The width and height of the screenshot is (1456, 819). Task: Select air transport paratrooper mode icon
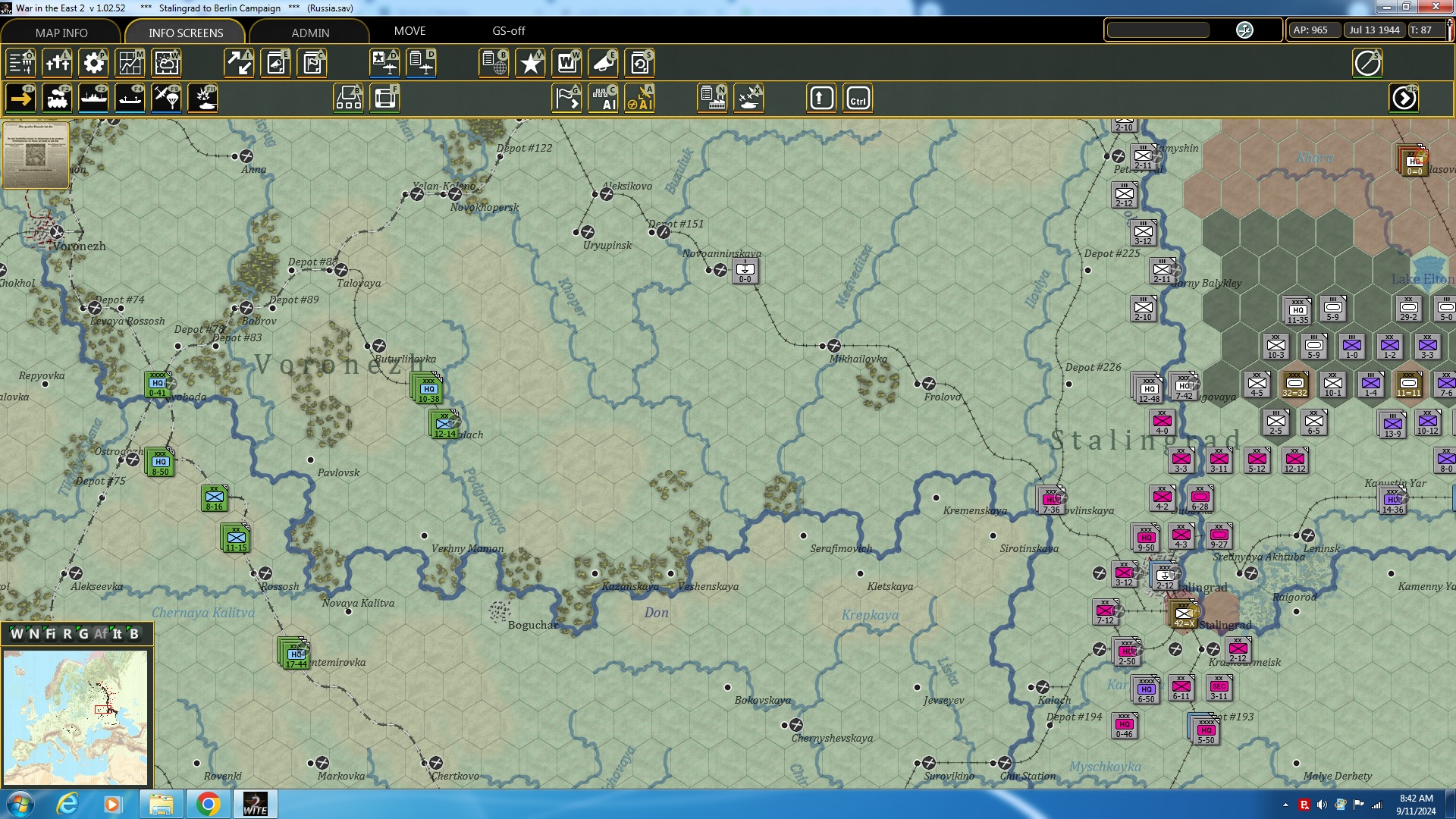pos(167,99)
